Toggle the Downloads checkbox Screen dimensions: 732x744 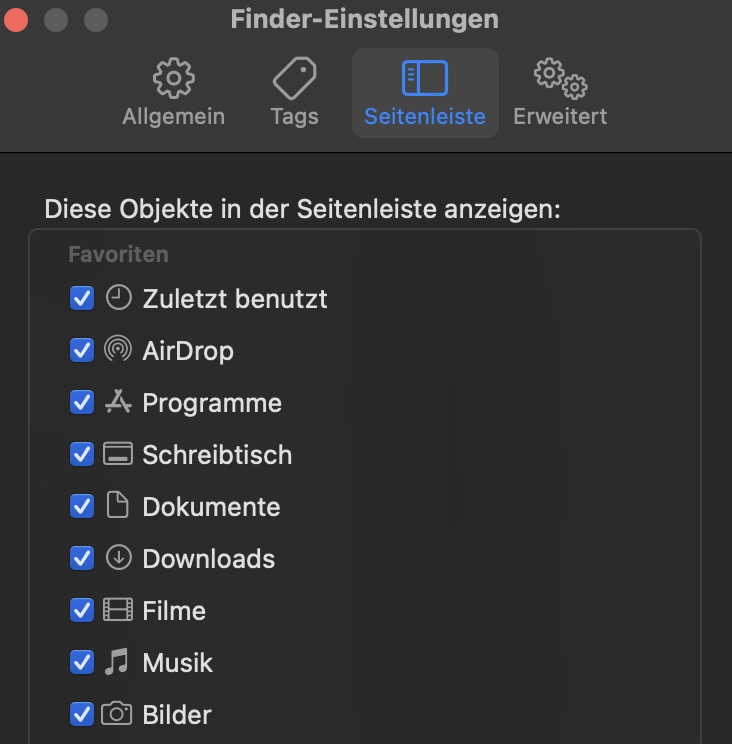tap(82, 558)
